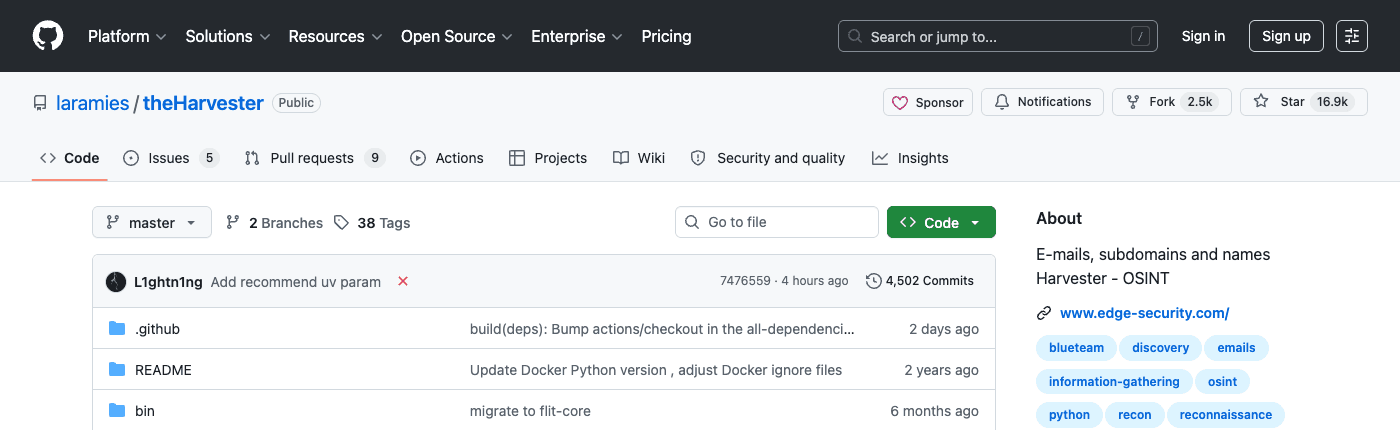Screen dimensions: 1400x430
Task: Switch to the Issues tab
Action: (171, 158)
